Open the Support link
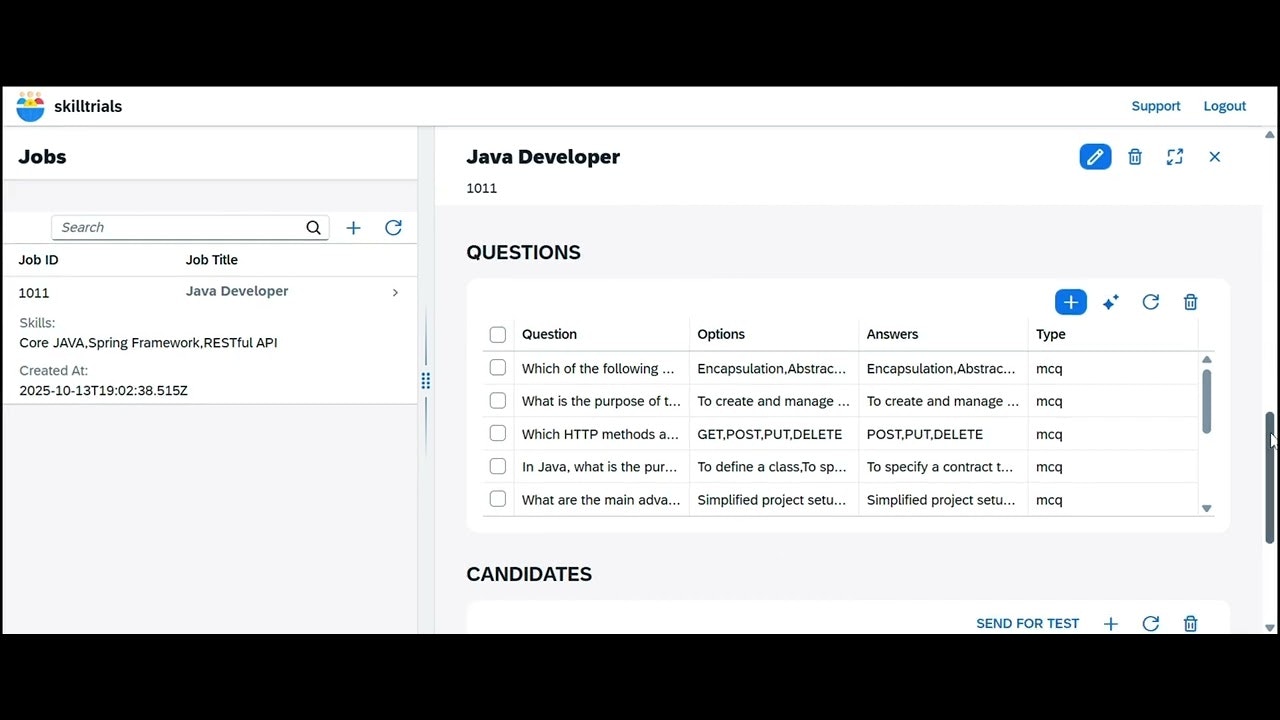Viewport: 1280px width, 720px height. pos(1156,106)
